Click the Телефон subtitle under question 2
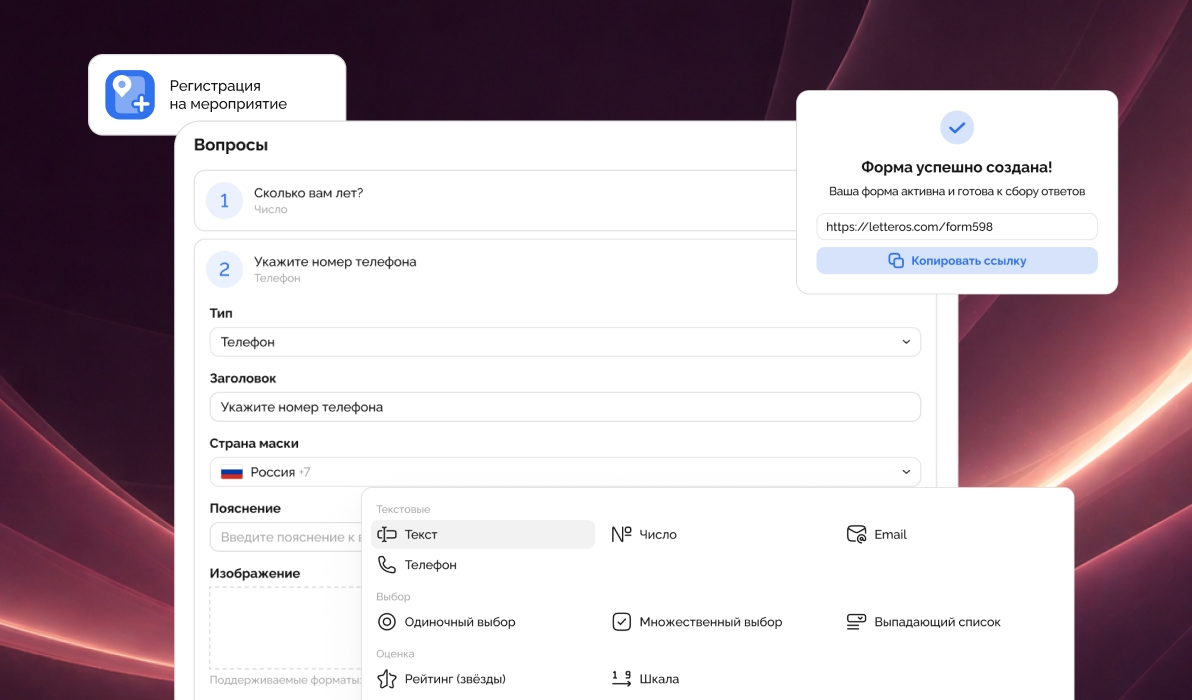The height and width of the screenshot is (700, 1192). [x=277, y=278]
